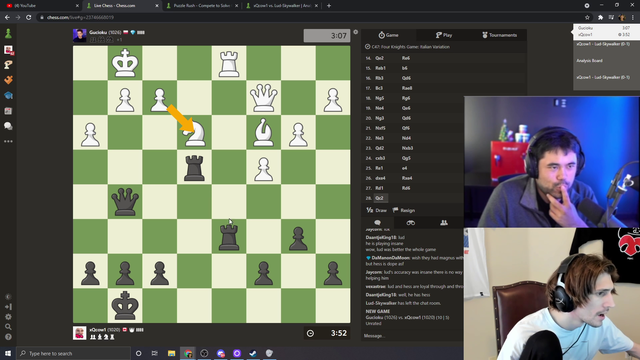Switch to the Tournaments tab
This screenshot has height=360, width=640.
click(499, 35)
